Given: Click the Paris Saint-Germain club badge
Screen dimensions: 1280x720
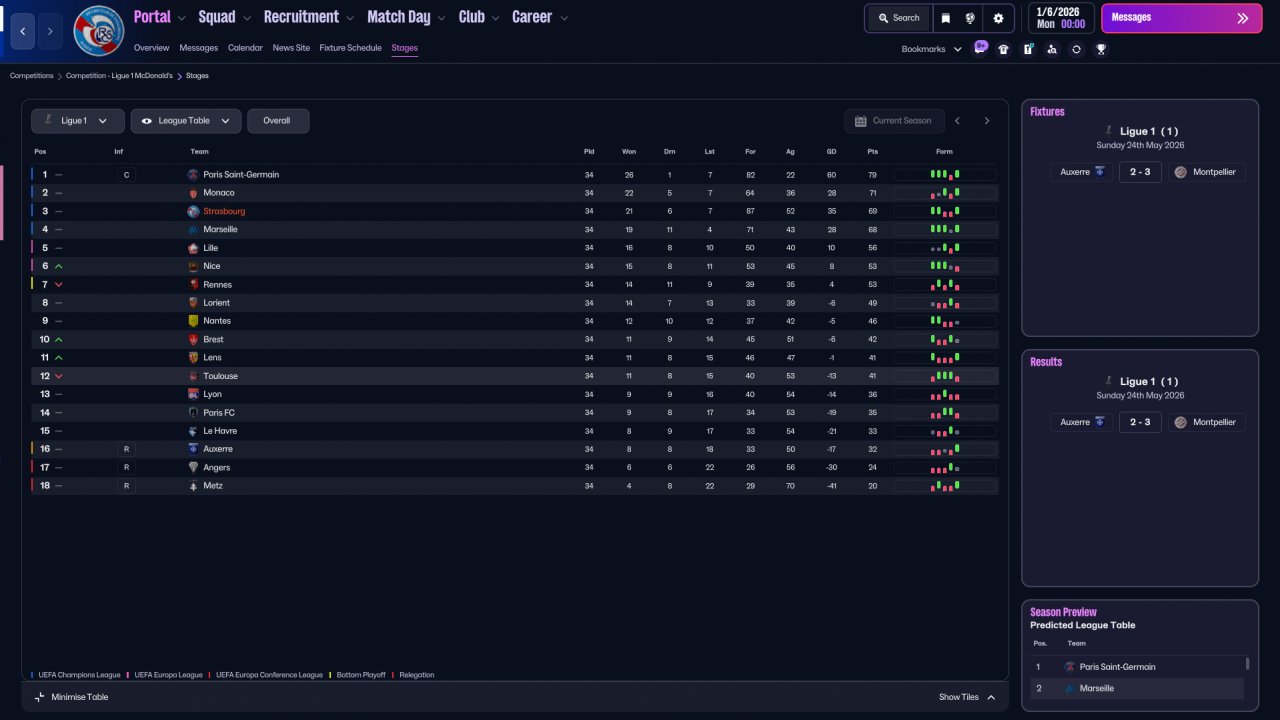Looking at the screenshot, I should 193,175.
